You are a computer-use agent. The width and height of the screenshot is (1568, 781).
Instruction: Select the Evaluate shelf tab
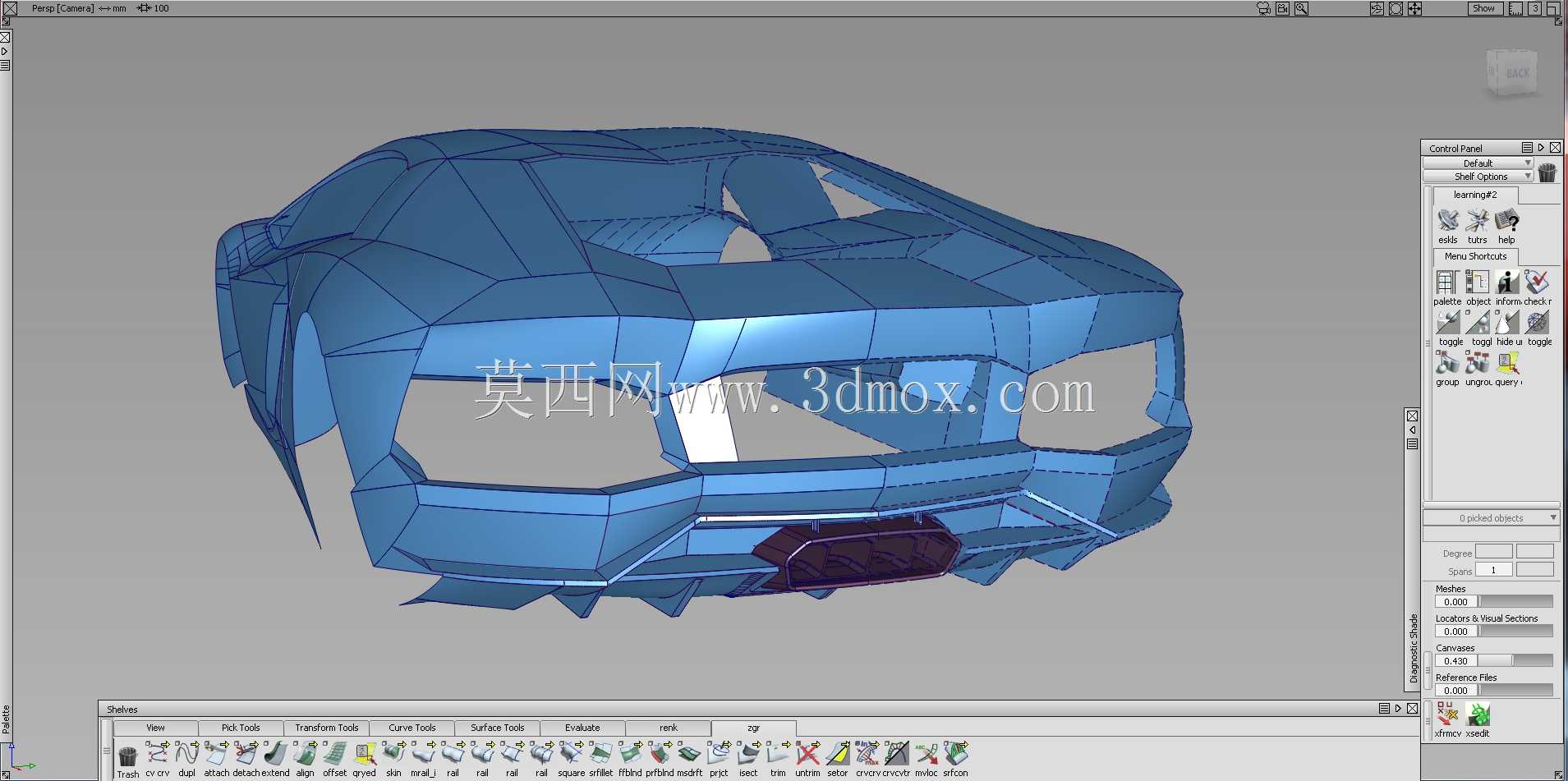point(582,728)
